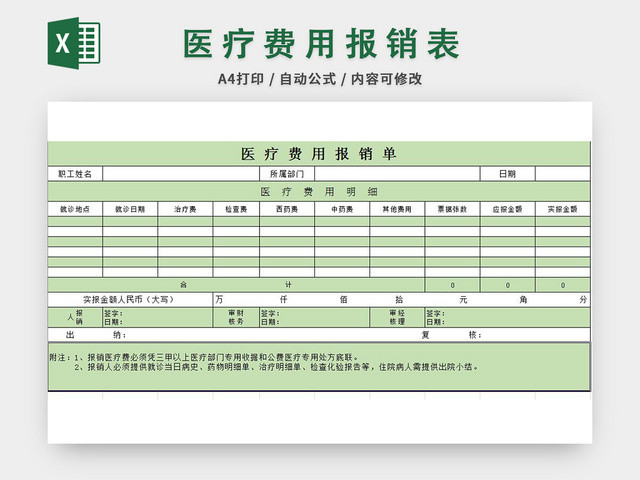Select the 治疗费 column header
The image size is (640, 480).
185,209
